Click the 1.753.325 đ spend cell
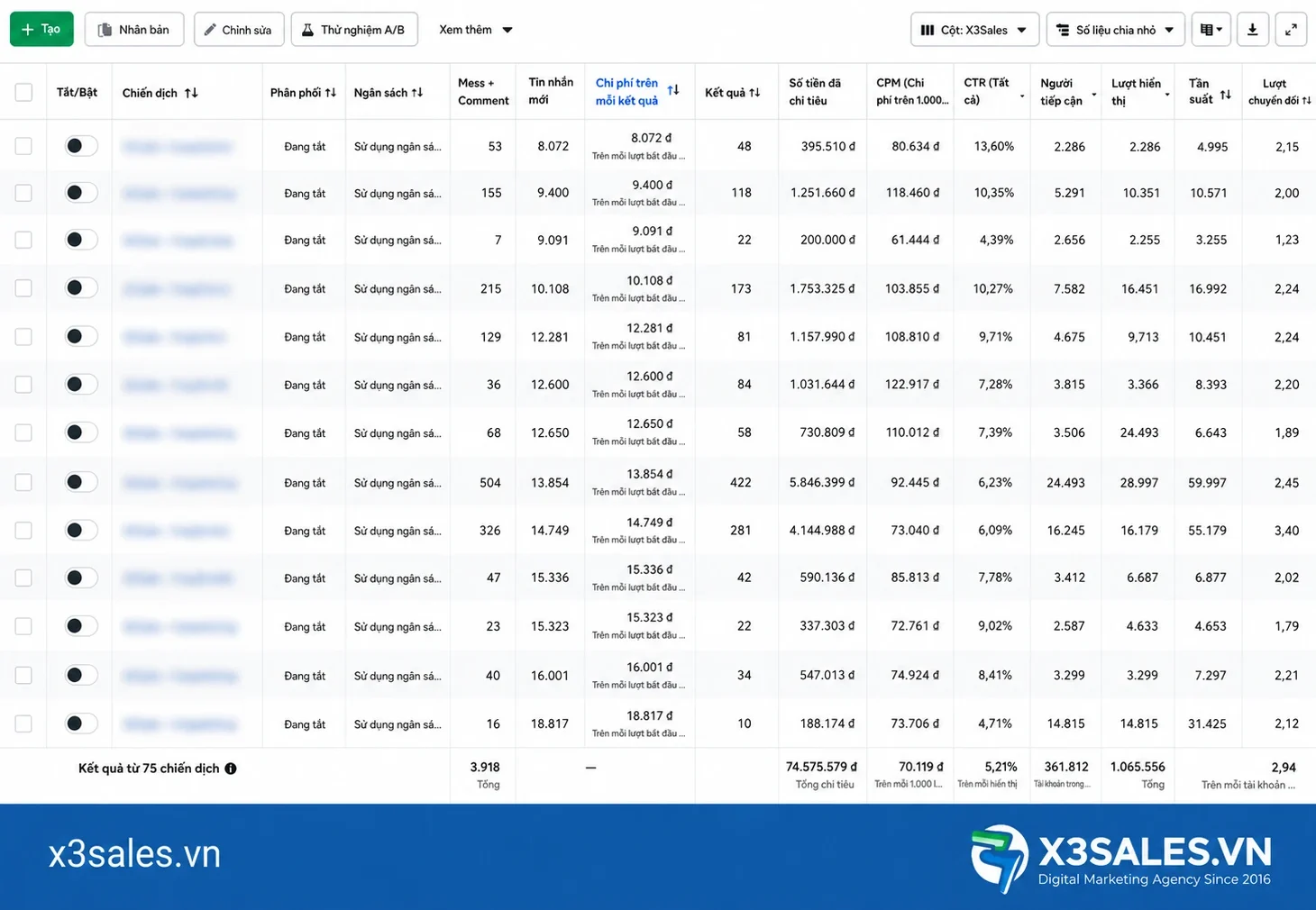Screen dimensions: 1316x910 (822, 289)
